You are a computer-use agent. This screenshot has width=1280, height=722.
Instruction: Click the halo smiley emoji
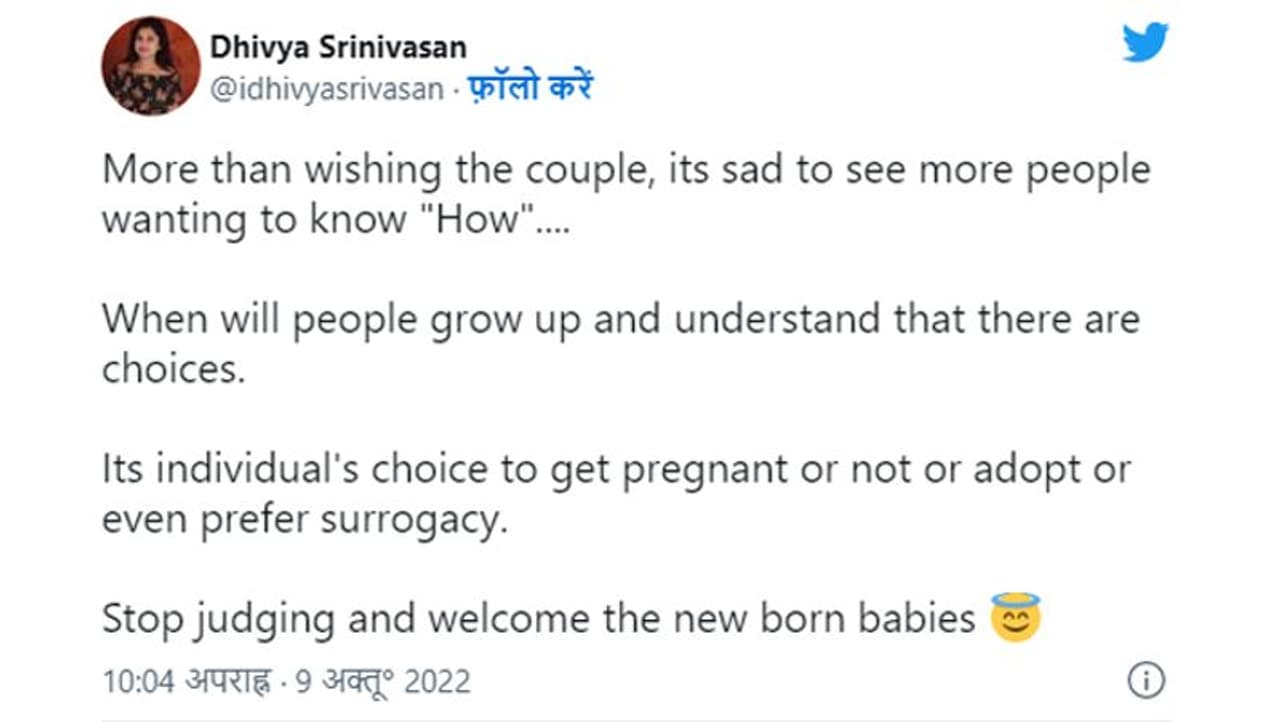coord(1015,617)
